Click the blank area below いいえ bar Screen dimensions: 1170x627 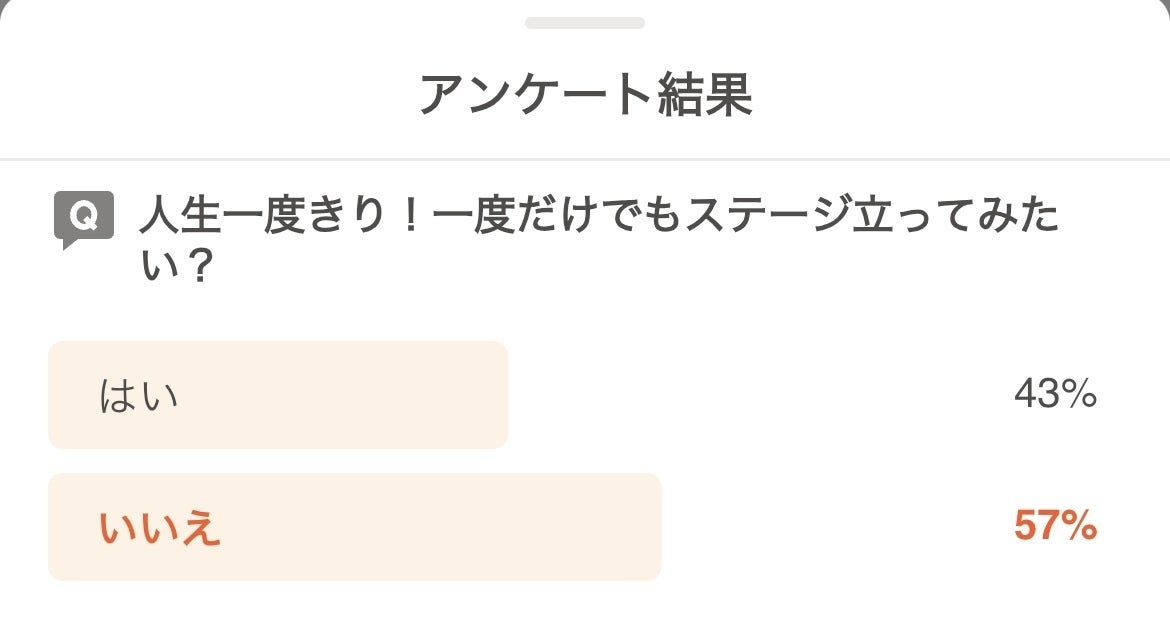[x=585, y=603]
